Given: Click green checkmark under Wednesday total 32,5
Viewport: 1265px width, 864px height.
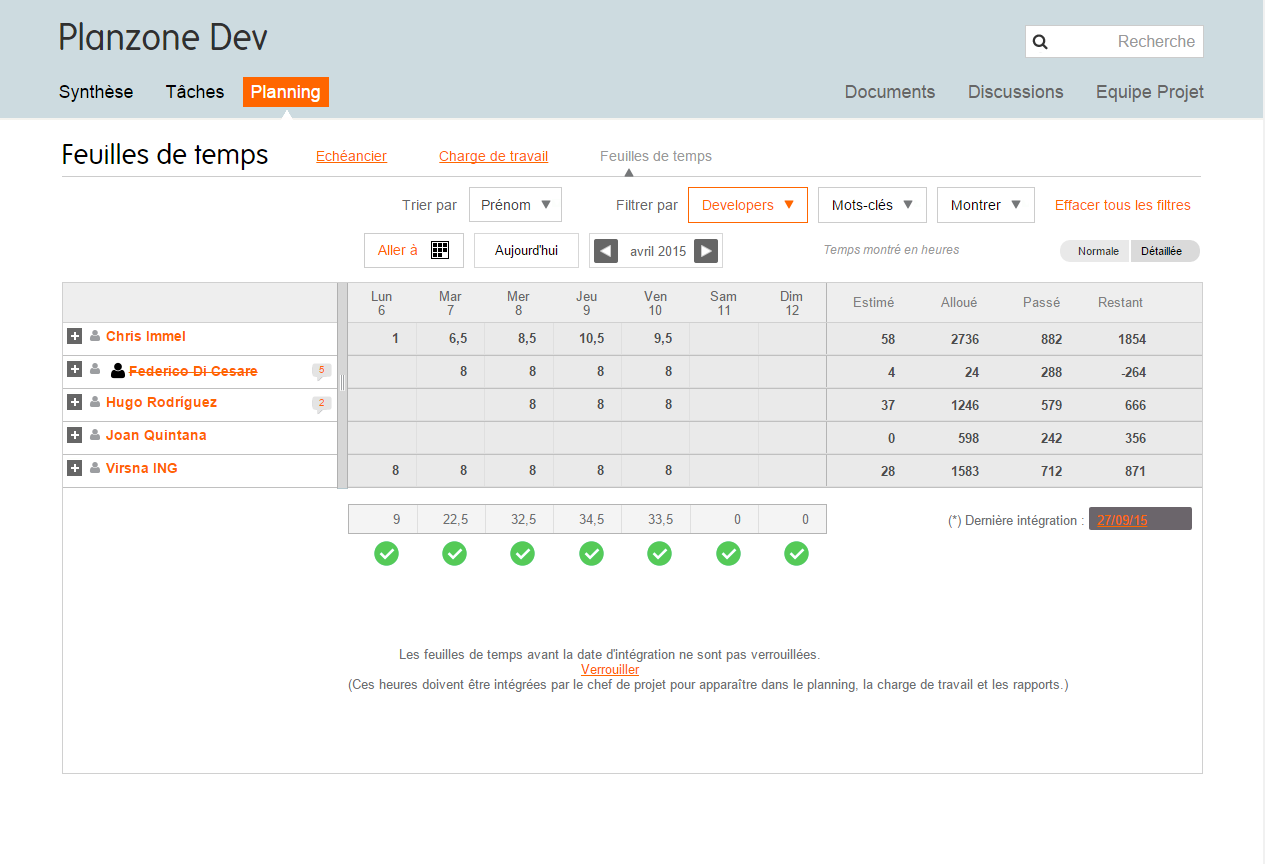Looking at the screenshot, I should pyautogui.click(x=522, y=553).
